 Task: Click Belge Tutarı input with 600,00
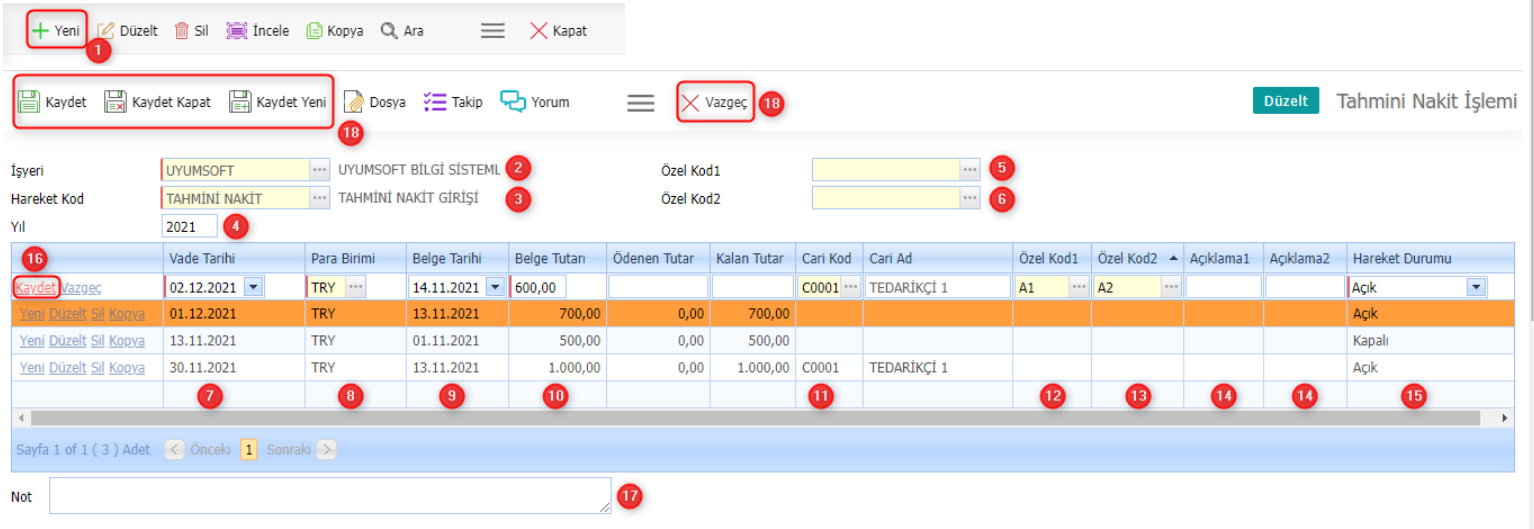click(539, 287)
